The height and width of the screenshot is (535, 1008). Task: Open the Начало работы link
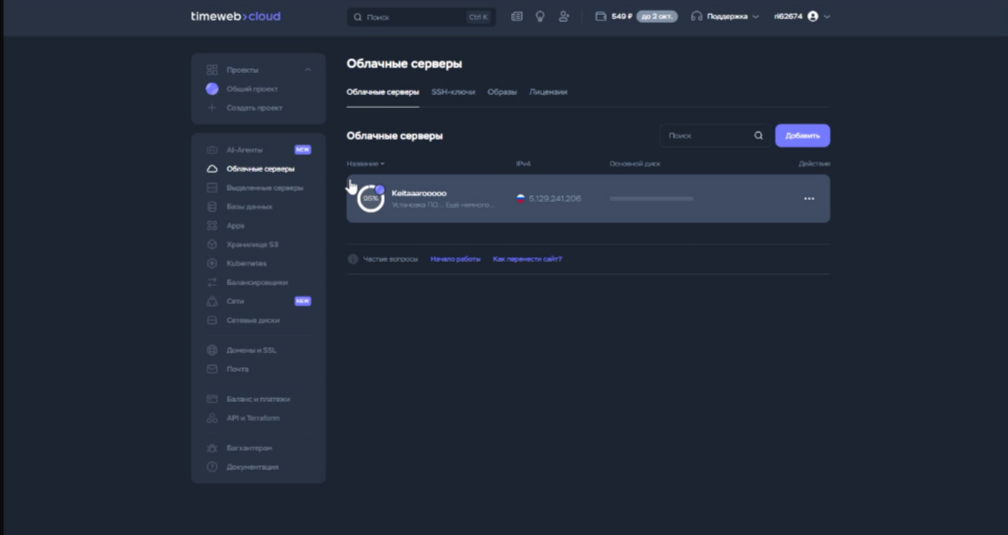pyautogui.click(x=455, y=259)
